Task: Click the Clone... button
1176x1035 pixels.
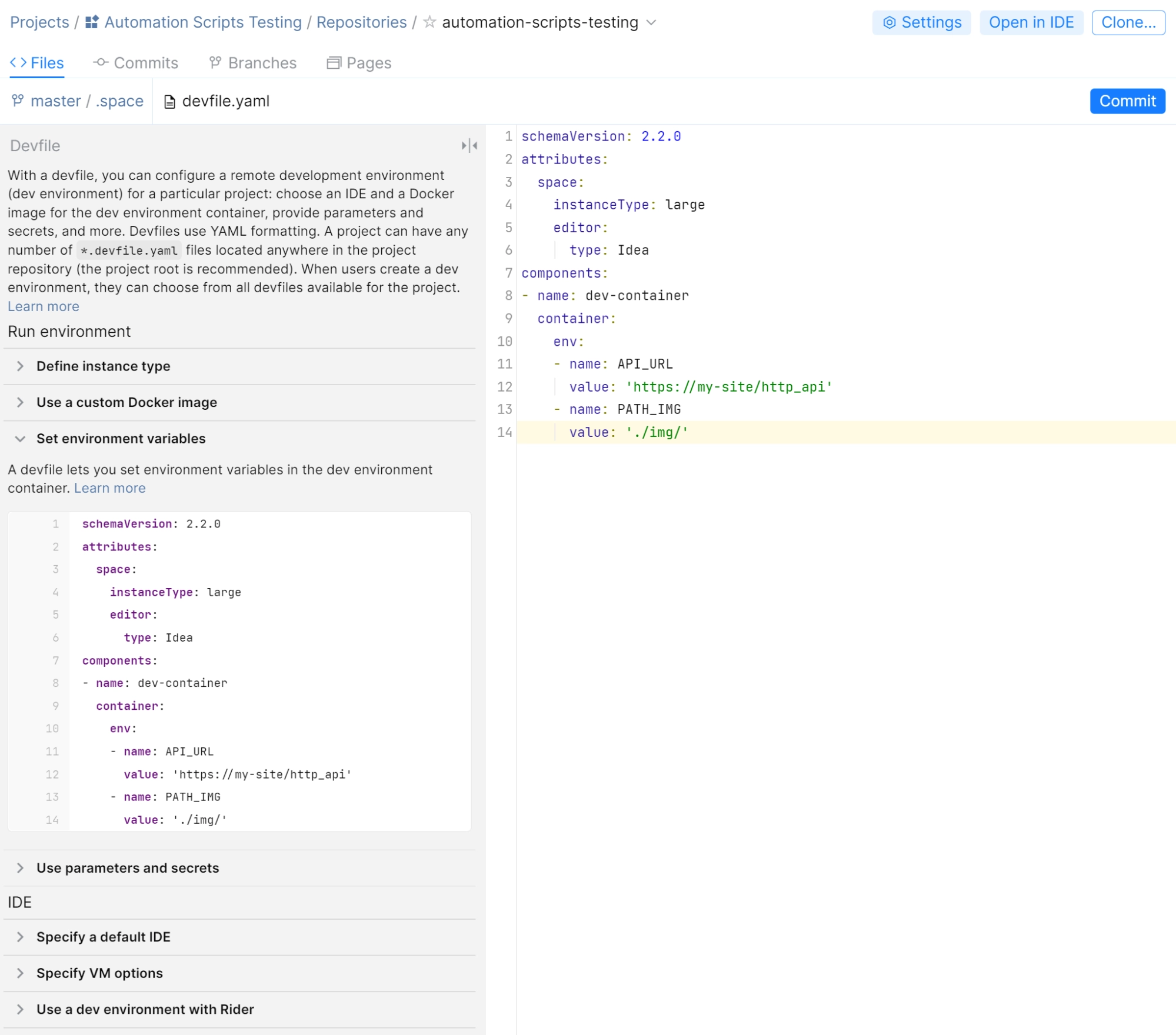Action: [1128, 22]
